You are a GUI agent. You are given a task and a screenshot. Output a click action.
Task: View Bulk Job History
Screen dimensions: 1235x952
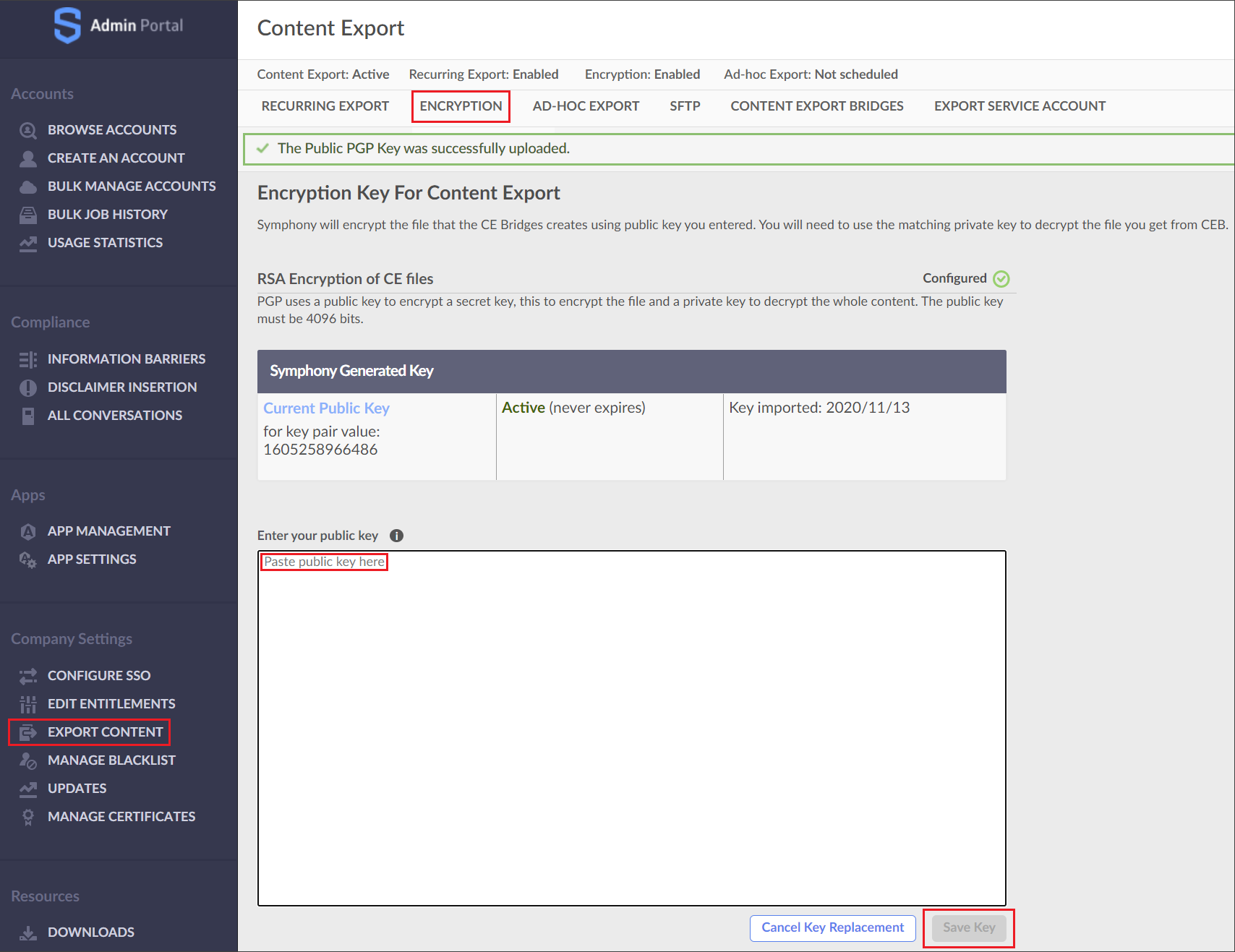click(108, 215)
